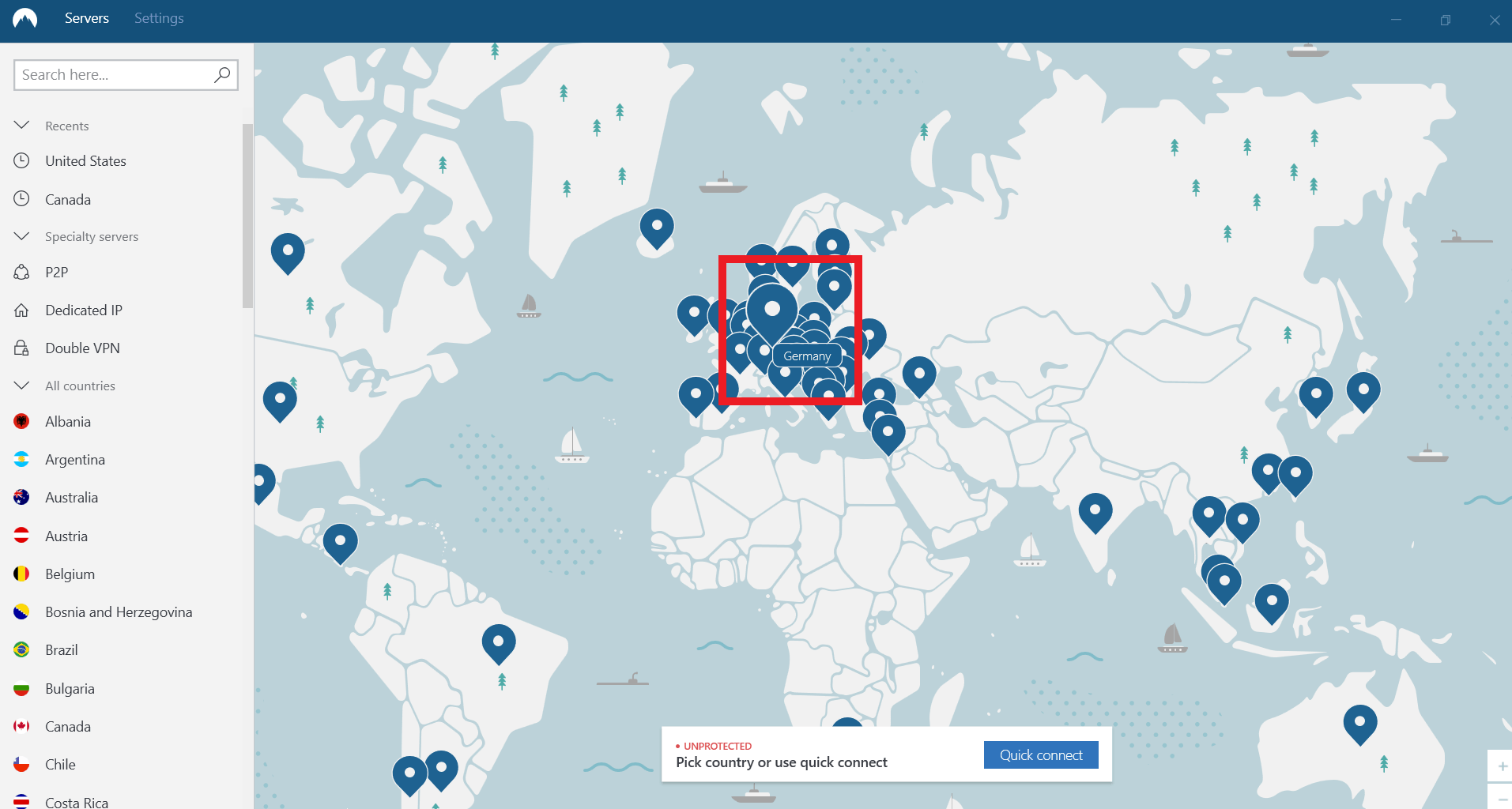1512x809 pixels.
Task: Click the Costa Rica map pin
Action: coord(341,544)
